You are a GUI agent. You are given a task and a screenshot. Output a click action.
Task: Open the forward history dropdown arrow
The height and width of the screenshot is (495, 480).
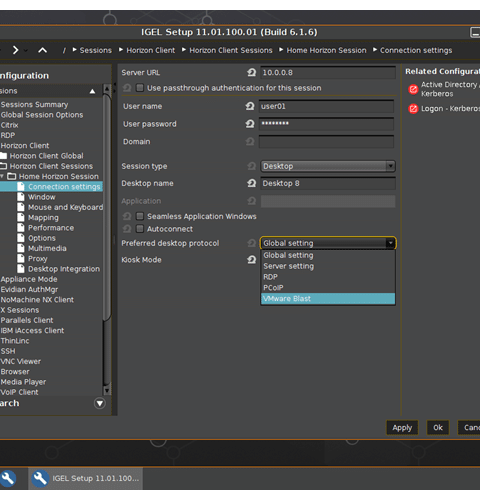(26, 50)
